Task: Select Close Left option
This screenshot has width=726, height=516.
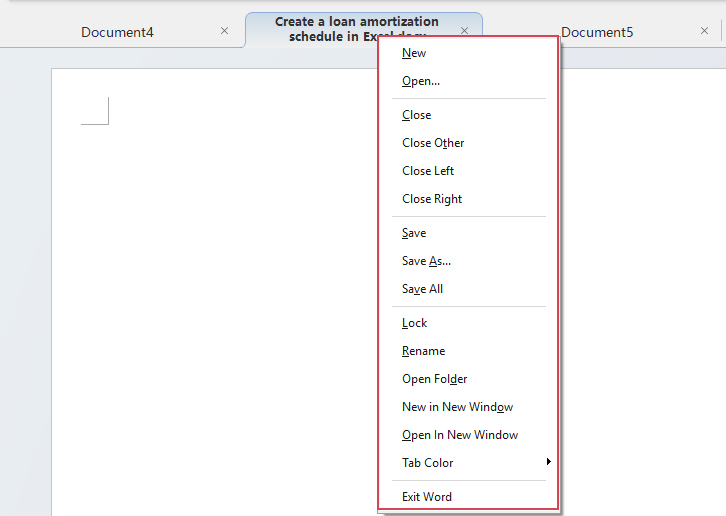Action: pyautogui.click(x=428, y=171)
